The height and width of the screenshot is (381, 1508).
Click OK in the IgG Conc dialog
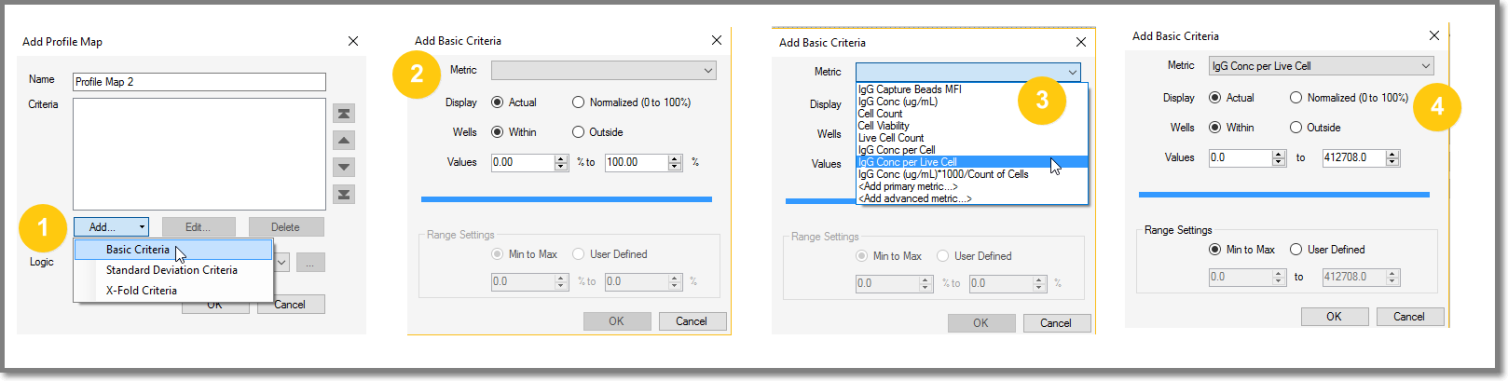[1334, 316]
